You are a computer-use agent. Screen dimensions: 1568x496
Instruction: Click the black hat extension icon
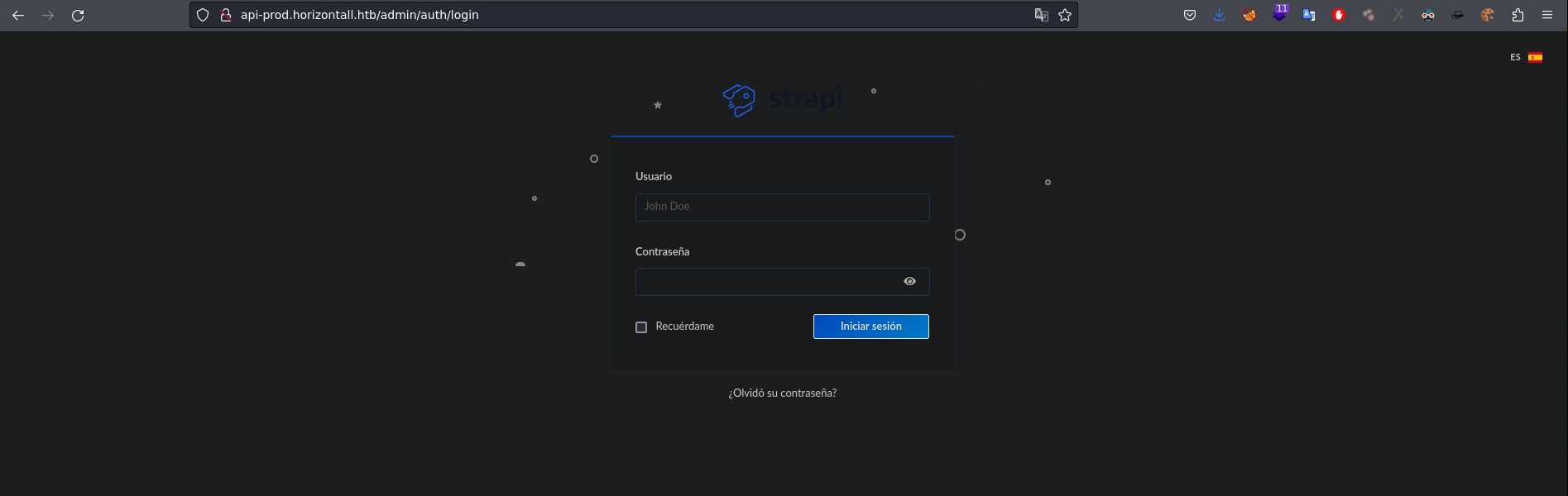[x=1458, y=15]
